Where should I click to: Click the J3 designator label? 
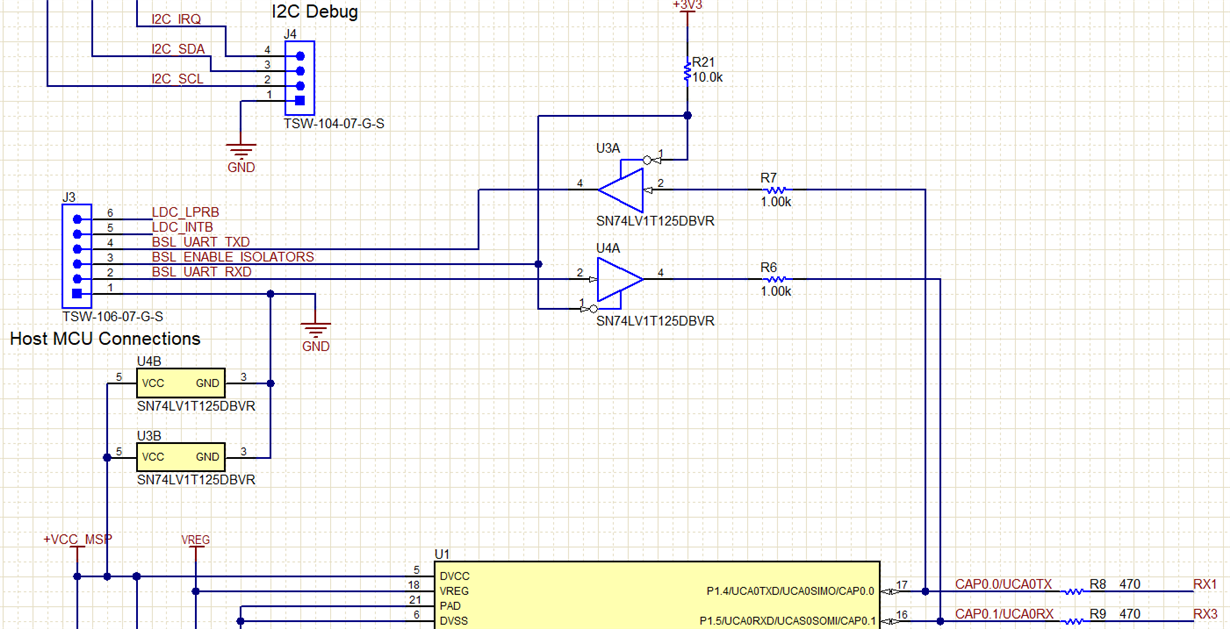(x=68, y=197)
